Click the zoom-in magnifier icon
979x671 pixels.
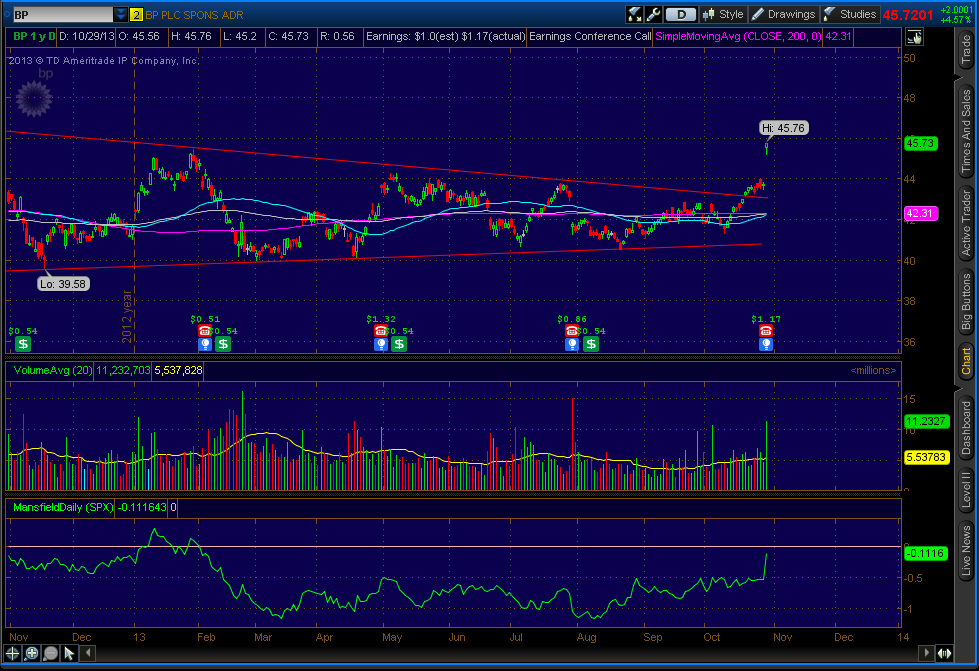click(32, 653)
